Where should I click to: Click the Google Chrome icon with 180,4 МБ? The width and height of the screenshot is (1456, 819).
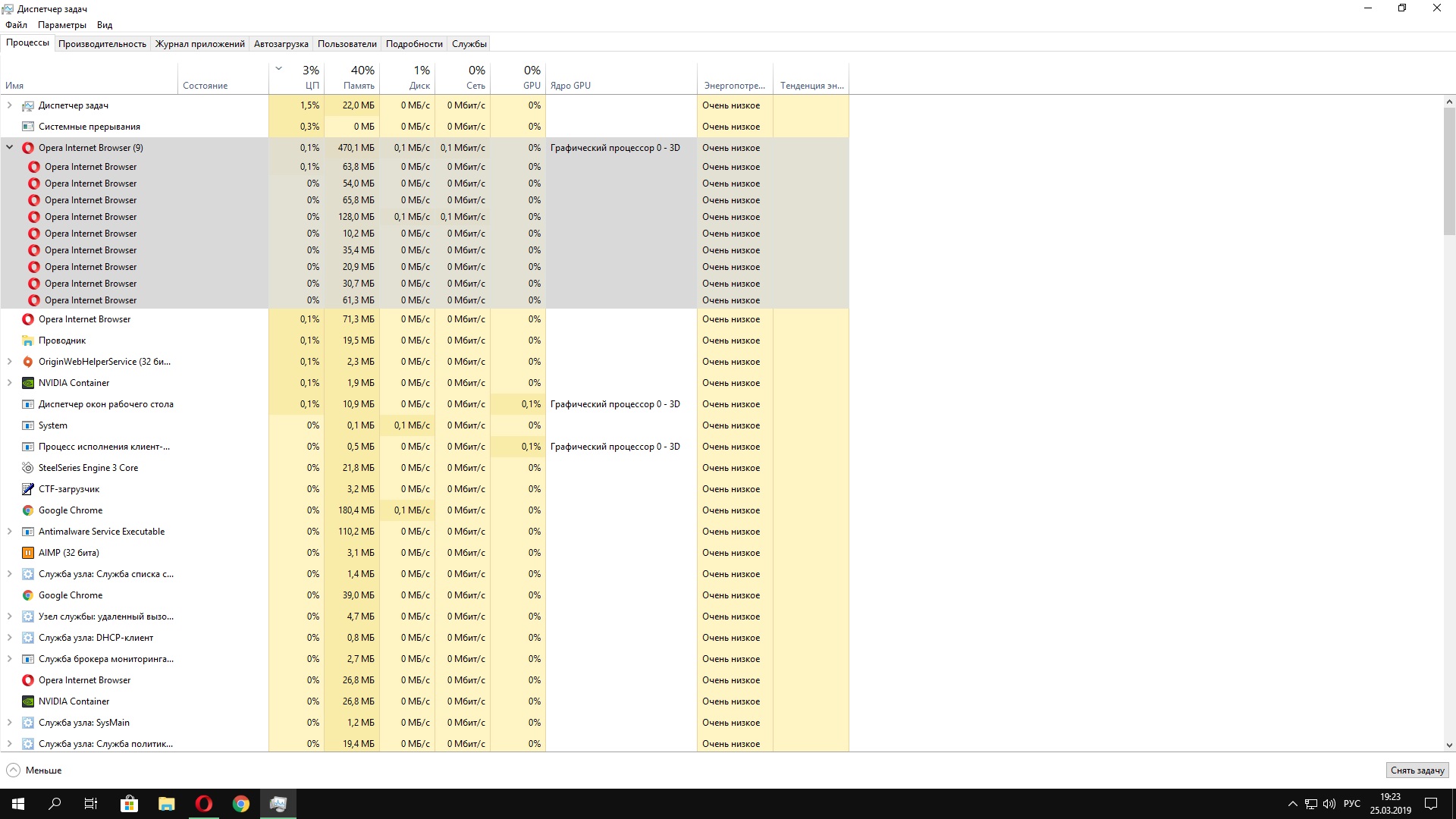pos(28,510)
